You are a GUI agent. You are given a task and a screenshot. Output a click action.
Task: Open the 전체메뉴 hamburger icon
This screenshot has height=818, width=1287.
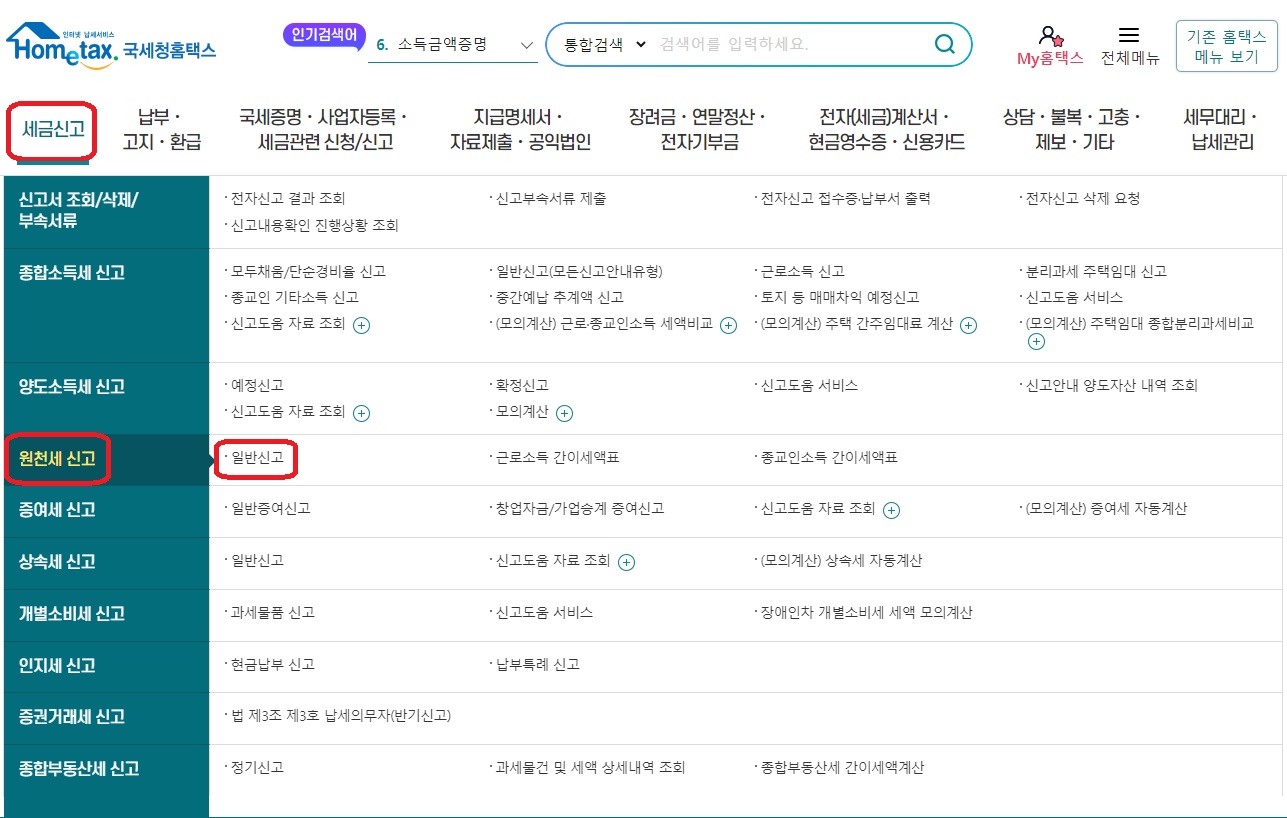tap(1129, 35)
